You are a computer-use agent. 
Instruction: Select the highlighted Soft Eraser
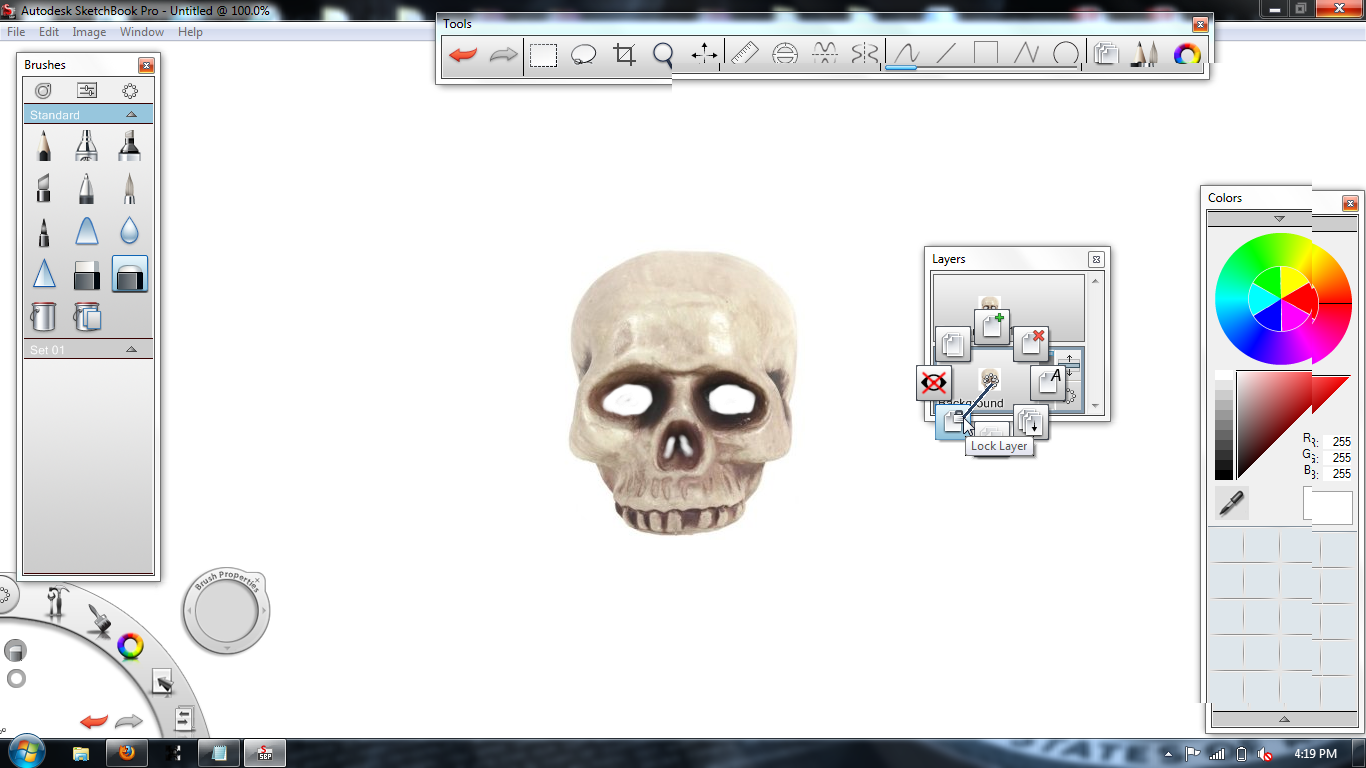(x=130, y=274)
